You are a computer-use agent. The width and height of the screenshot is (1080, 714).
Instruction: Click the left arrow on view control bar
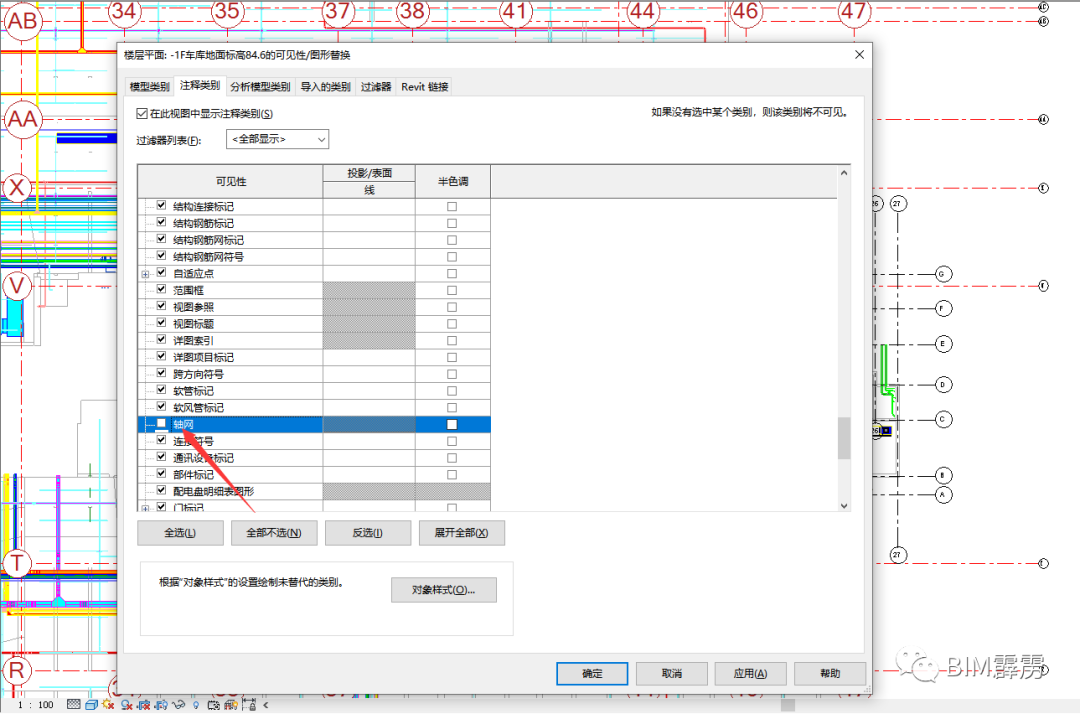pyautogui.click(x=266, y=705)
